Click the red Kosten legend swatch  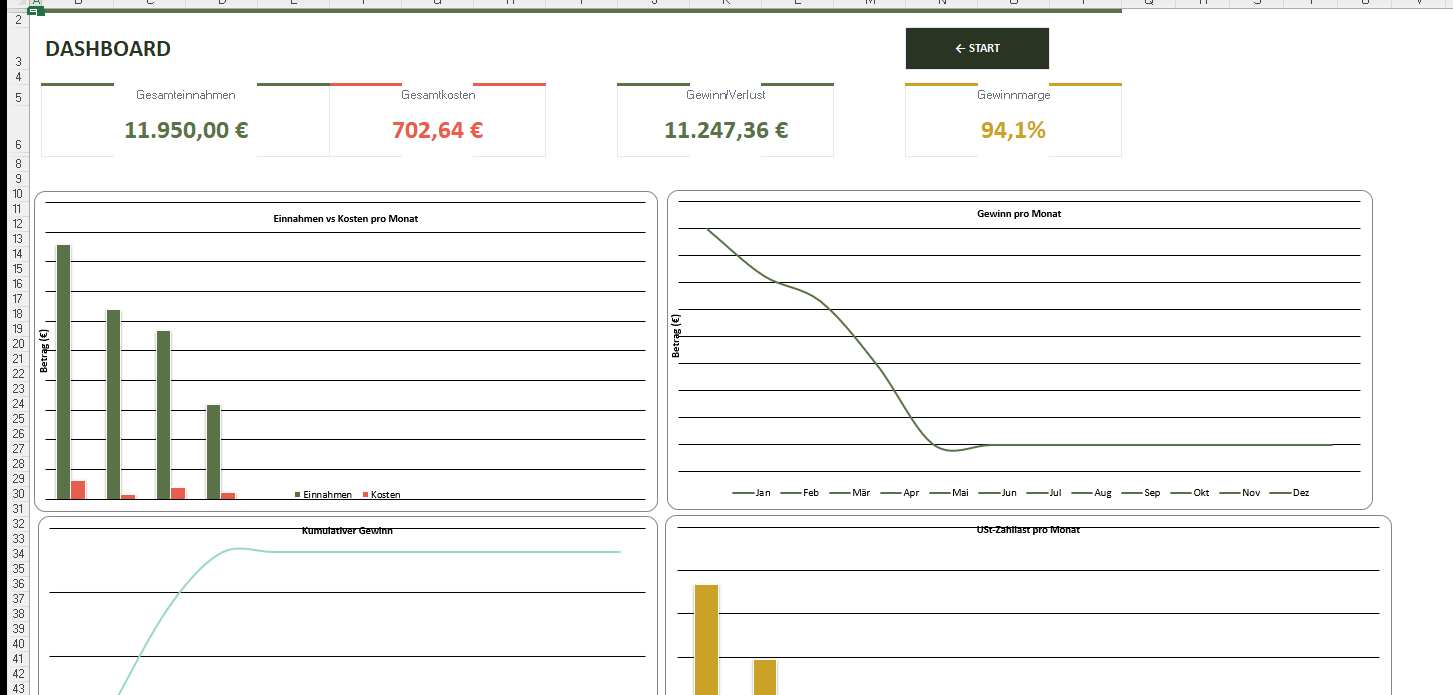[366, 495]
